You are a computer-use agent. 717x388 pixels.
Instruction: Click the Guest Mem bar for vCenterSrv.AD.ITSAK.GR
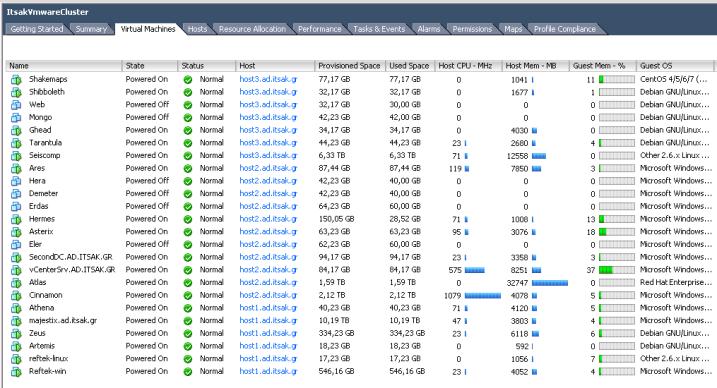coord(616,270)
